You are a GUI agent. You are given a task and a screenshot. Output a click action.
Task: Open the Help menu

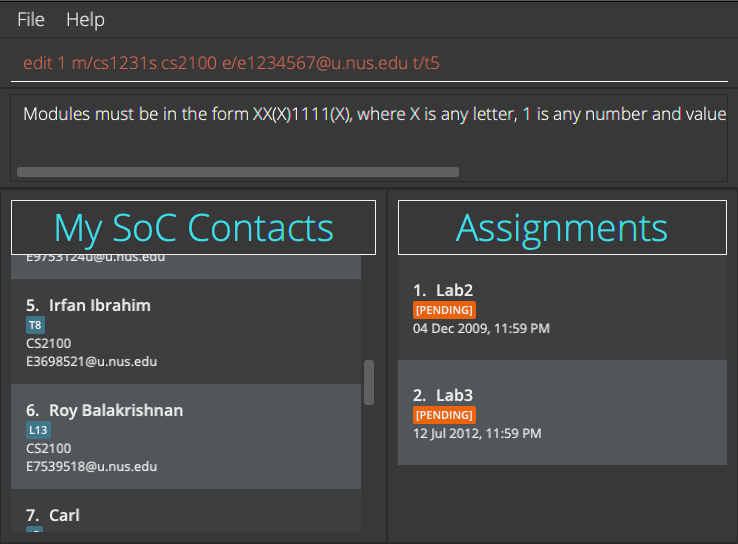tap(85, 20)
